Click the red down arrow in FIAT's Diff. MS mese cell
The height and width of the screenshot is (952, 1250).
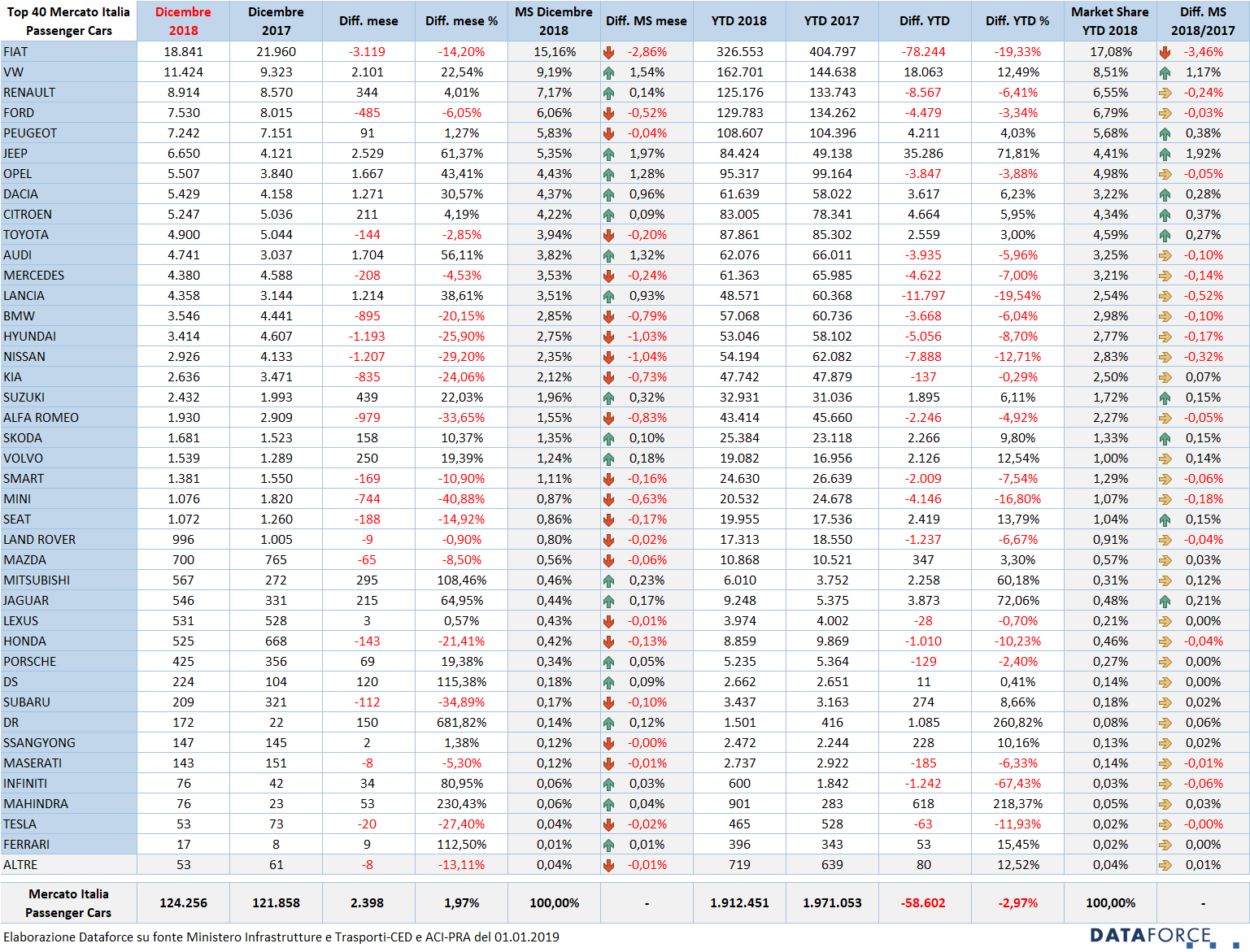(608, 52)
